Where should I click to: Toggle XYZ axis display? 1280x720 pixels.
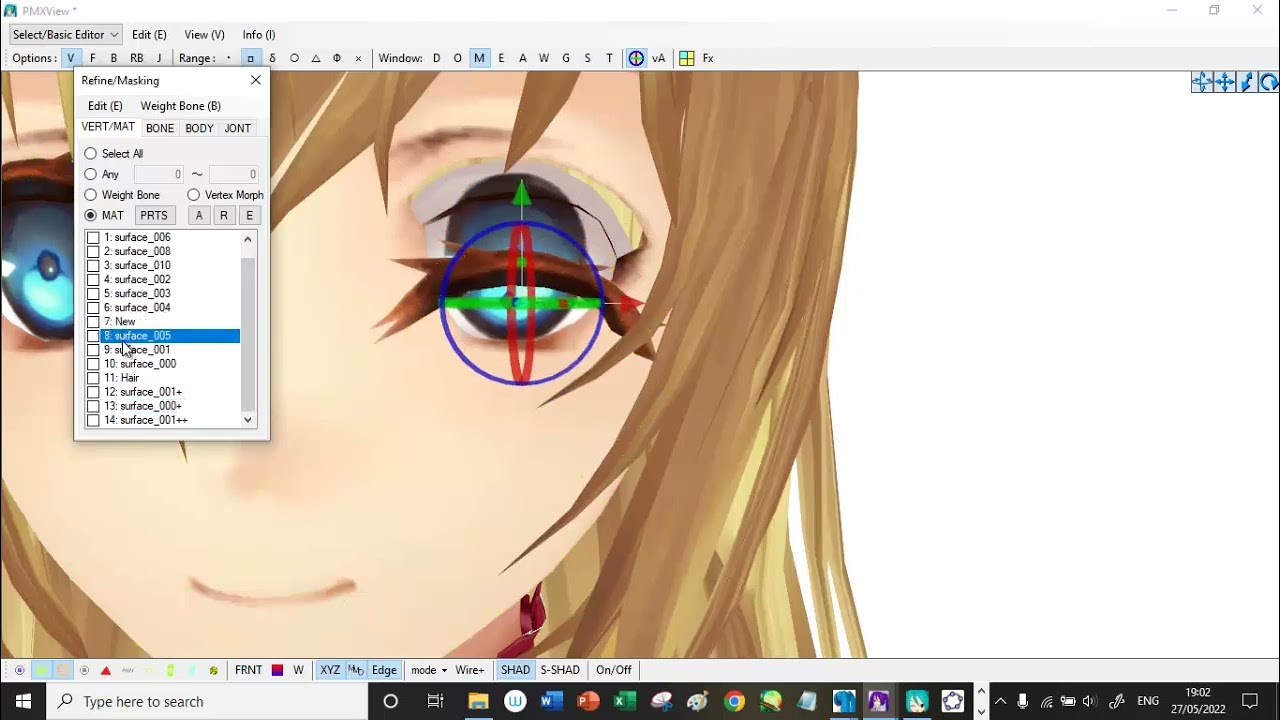tap(330, 670)
